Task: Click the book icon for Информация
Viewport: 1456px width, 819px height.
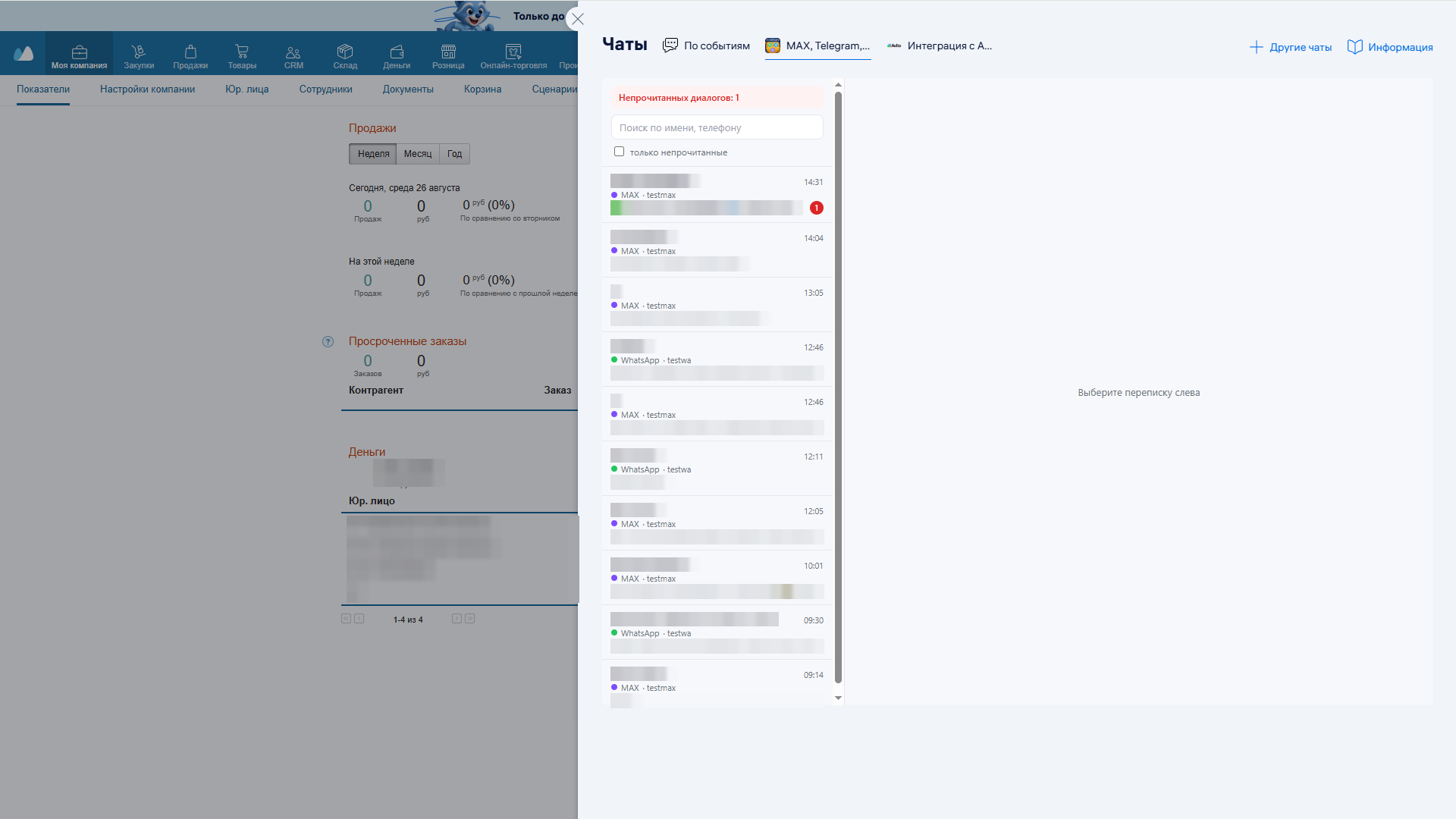Action: [1355, 47]
